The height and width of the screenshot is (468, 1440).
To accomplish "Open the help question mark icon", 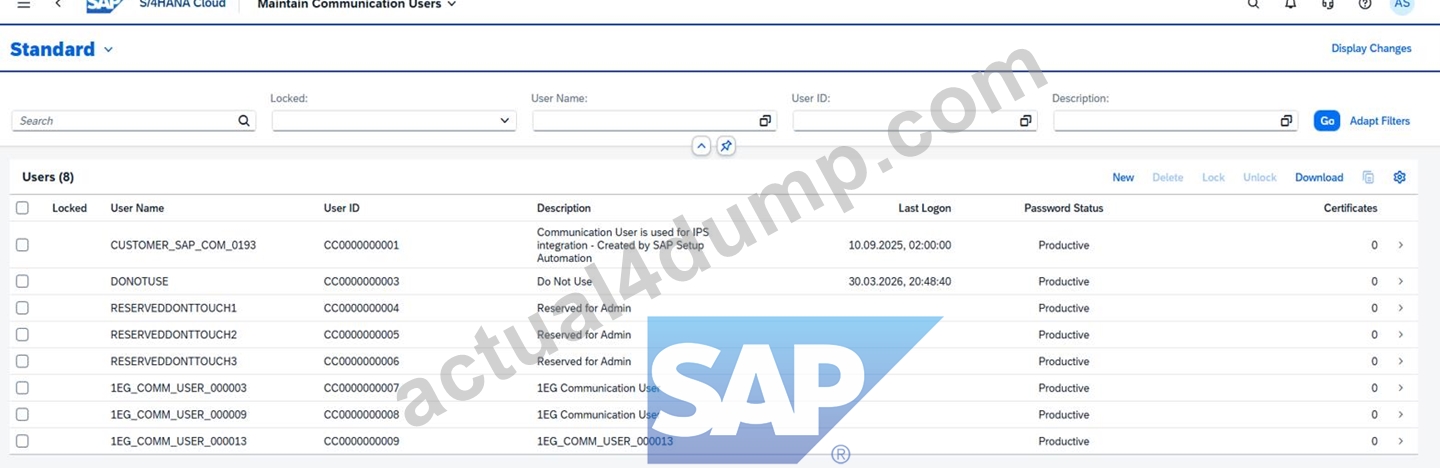I will [1365, 4].
